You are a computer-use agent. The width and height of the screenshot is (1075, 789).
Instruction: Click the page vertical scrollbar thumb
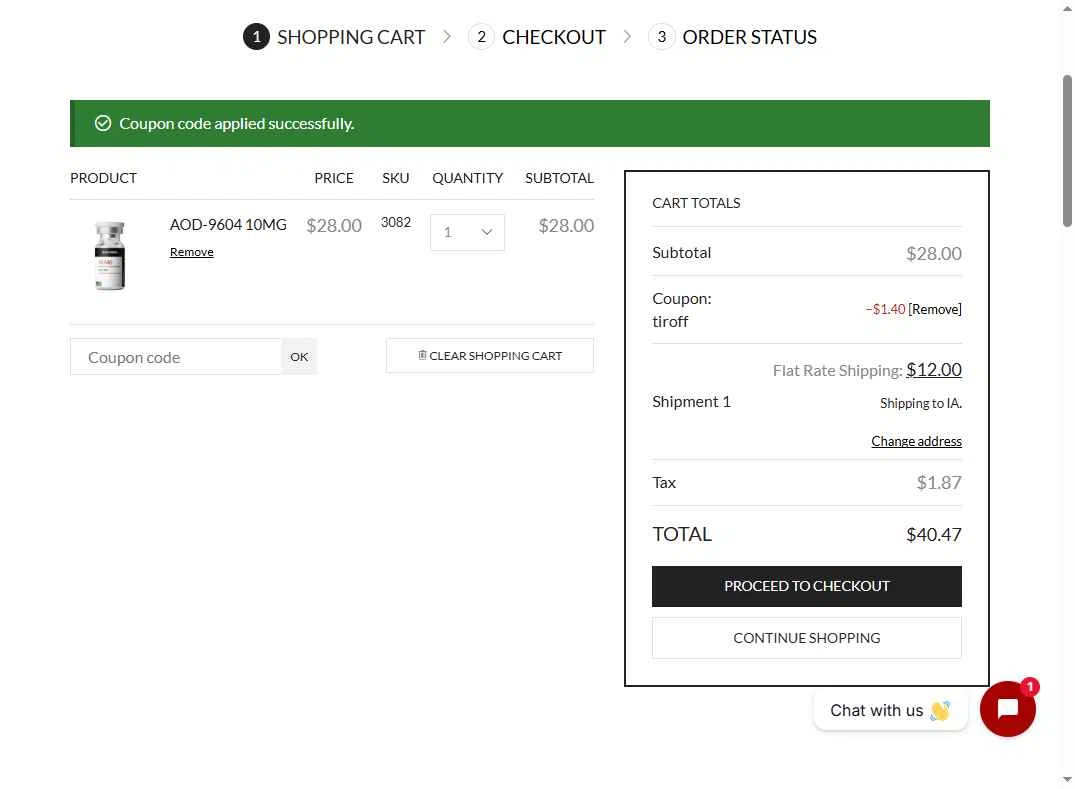click(1067, 151)
